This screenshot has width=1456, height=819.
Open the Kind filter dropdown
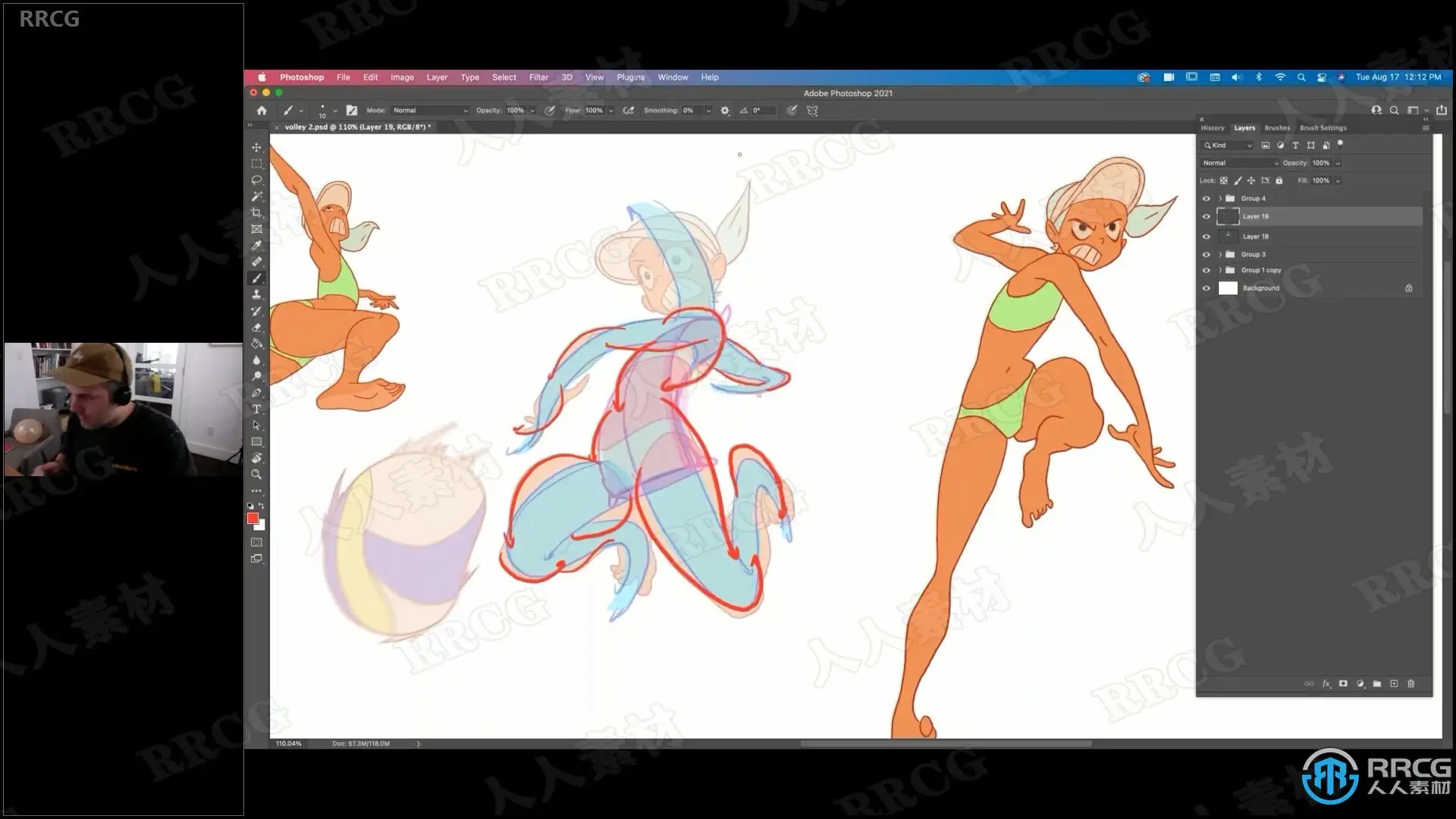point(1228,146)
